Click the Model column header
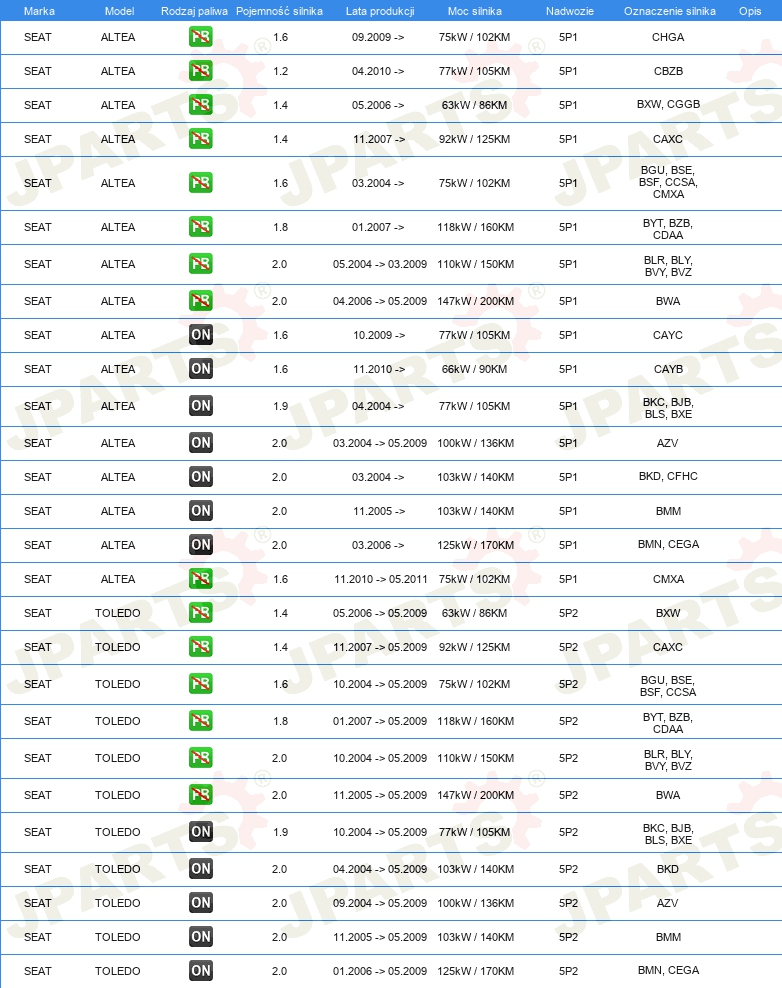 point(119,11)
